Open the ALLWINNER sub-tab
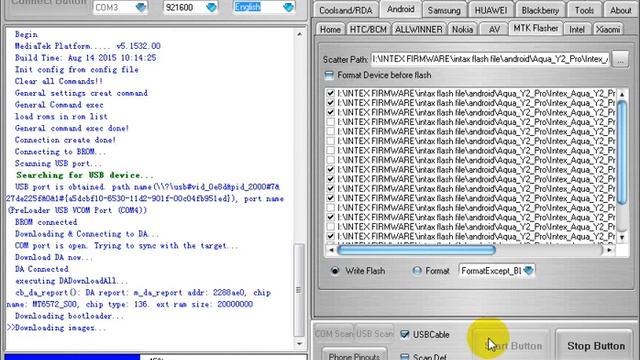 coord(418,29)
